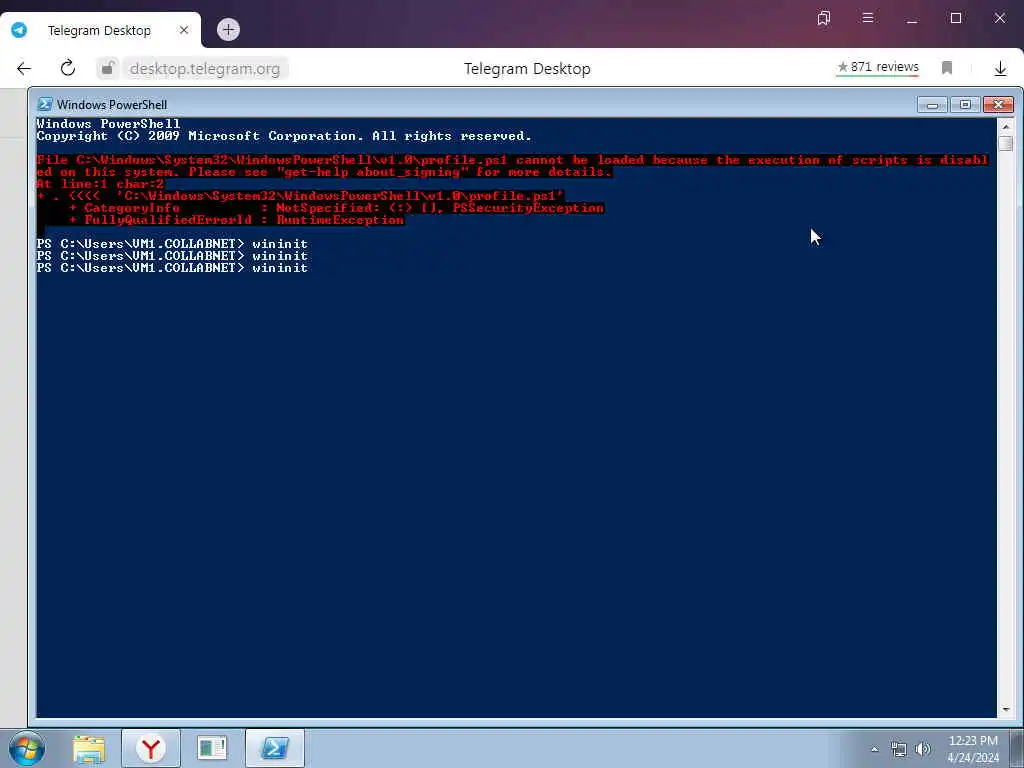Open the Windows Start menu
1024x768 pixels.
pyautogui.click(x=27, y=748)
